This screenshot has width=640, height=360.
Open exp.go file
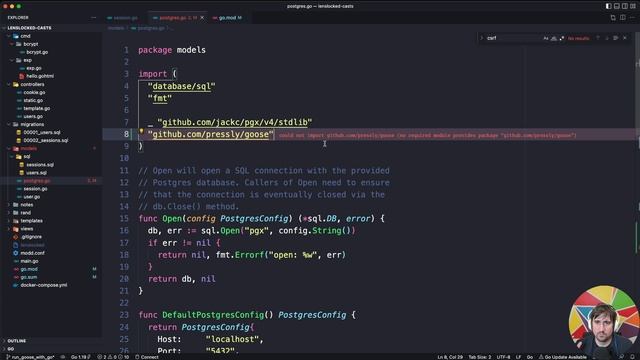33,68
